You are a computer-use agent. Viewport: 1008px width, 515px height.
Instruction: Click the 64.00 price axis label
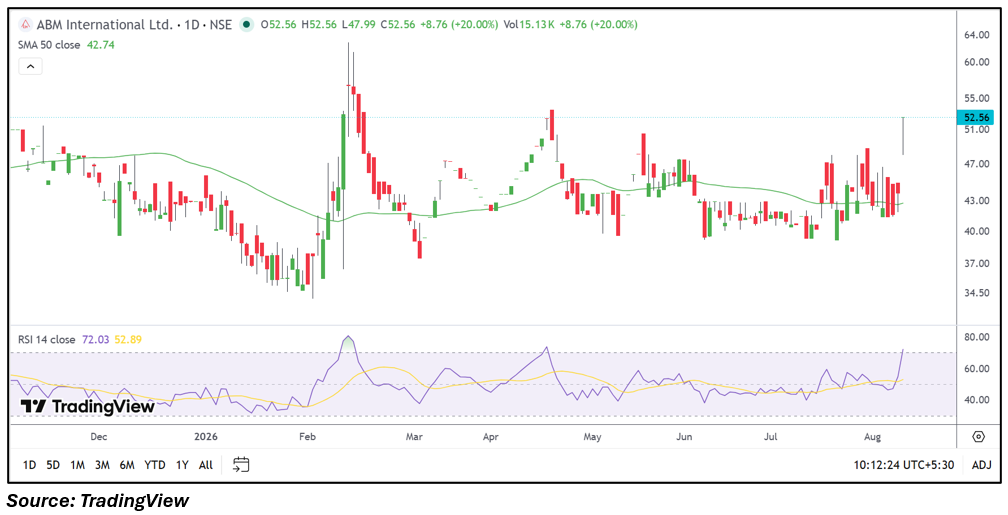(x=976, y=35)
